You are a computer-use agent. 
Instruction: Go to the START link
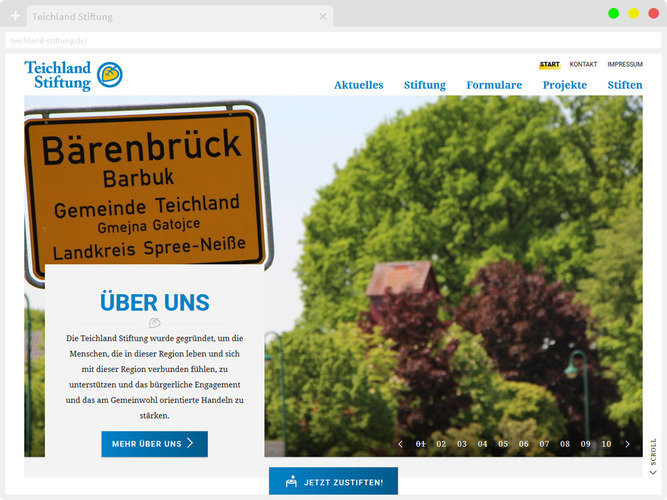[549, 64]
